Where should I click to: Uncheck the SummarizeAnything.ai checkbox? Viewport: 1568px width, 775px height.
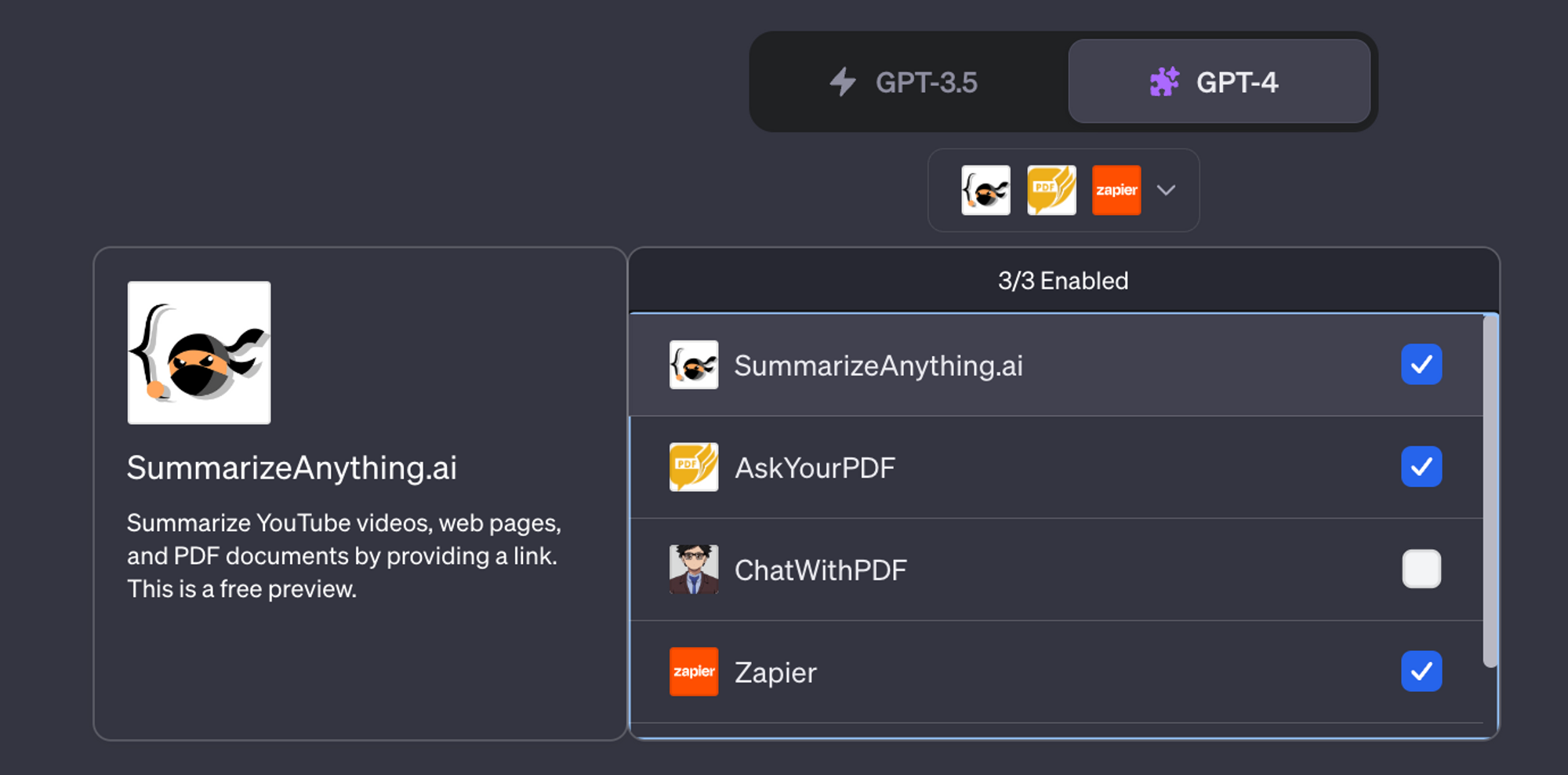point(1421,365)
